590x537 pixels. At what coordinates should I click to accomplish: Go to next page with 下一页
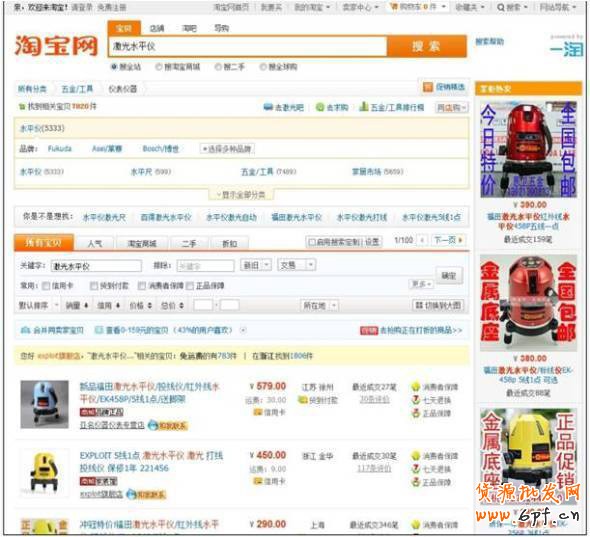[449, 240]
